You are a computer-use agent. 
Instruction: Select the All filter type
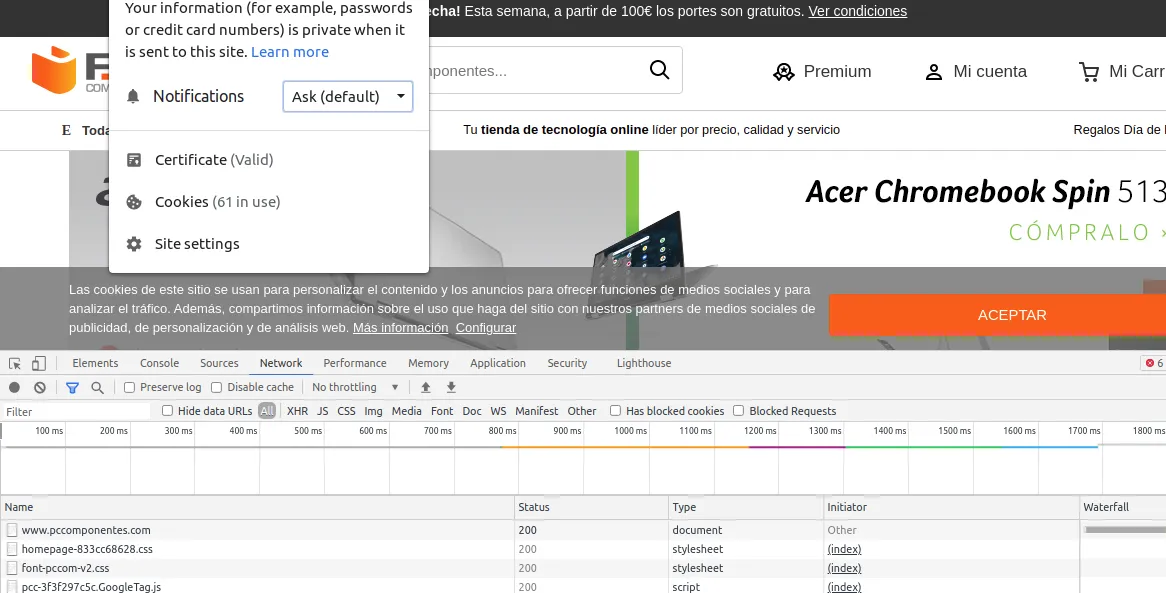coord(267,411)
